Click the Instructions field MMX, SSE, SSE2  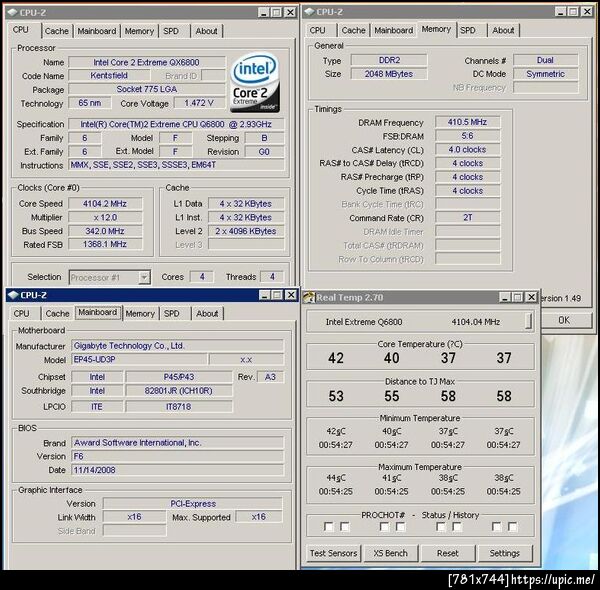tap(176, 165)
